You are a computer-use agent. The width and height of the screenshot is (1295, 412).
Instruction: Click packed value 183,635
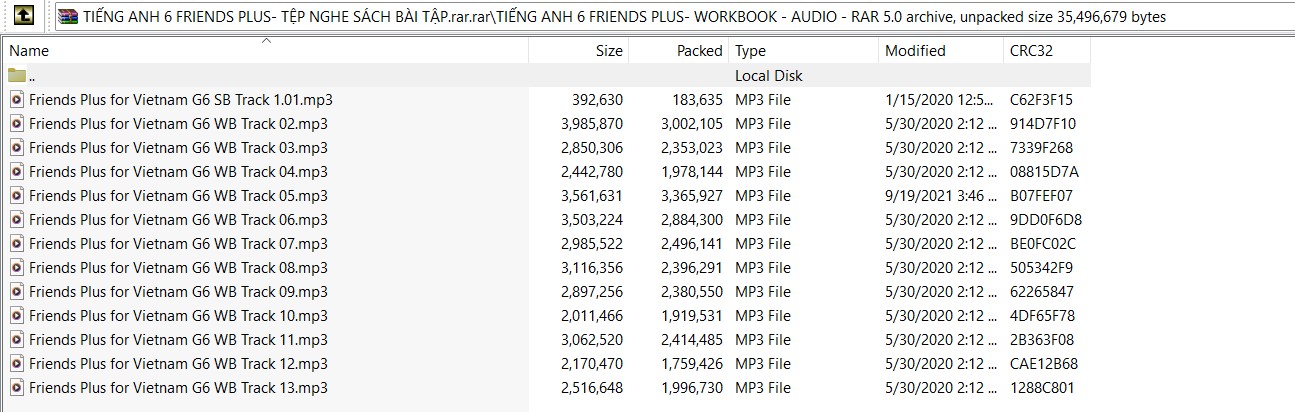coord(697,99)
